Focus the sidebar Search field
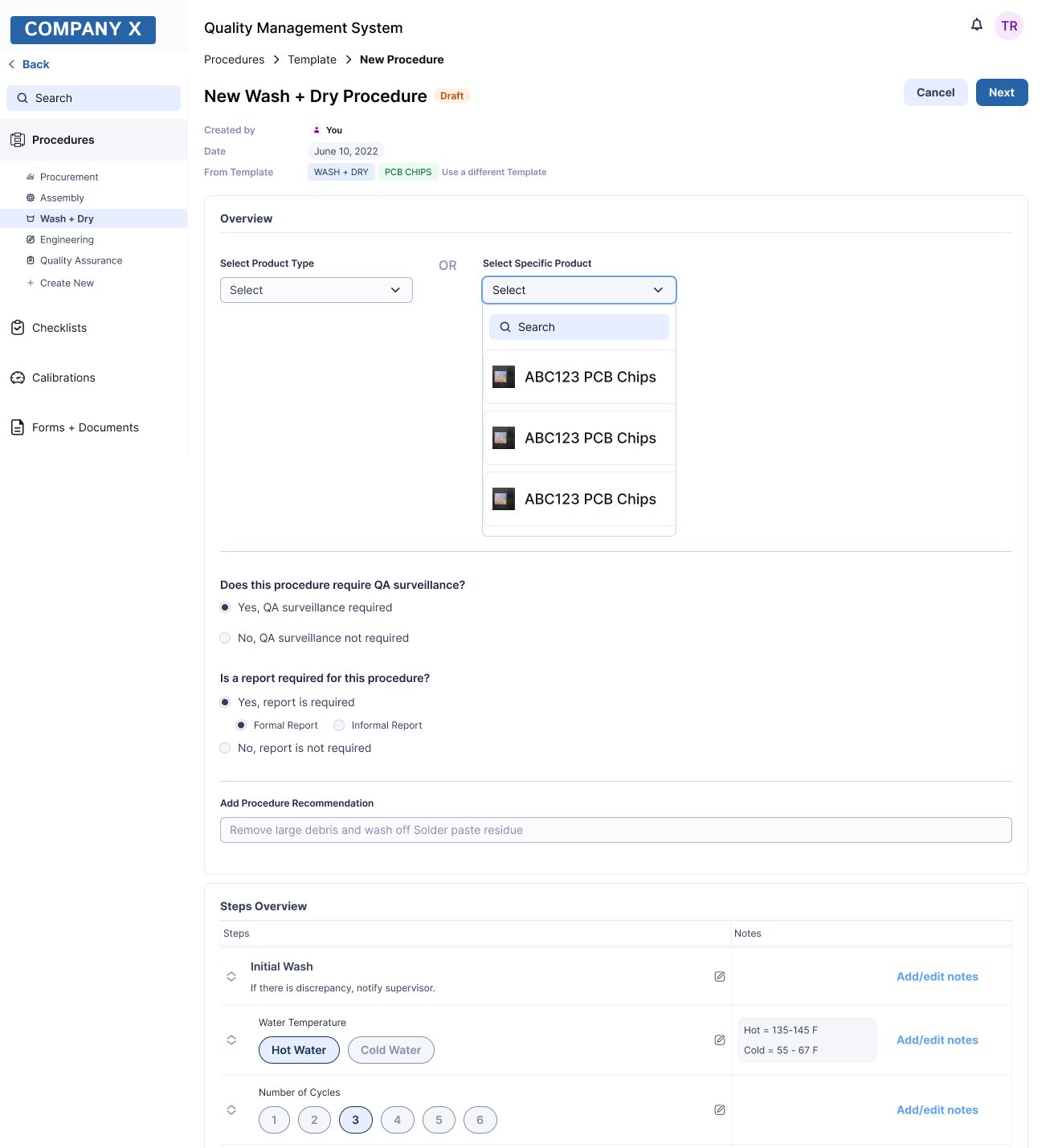Viewport: 1054px width, 1148px height. click(93, 98)
